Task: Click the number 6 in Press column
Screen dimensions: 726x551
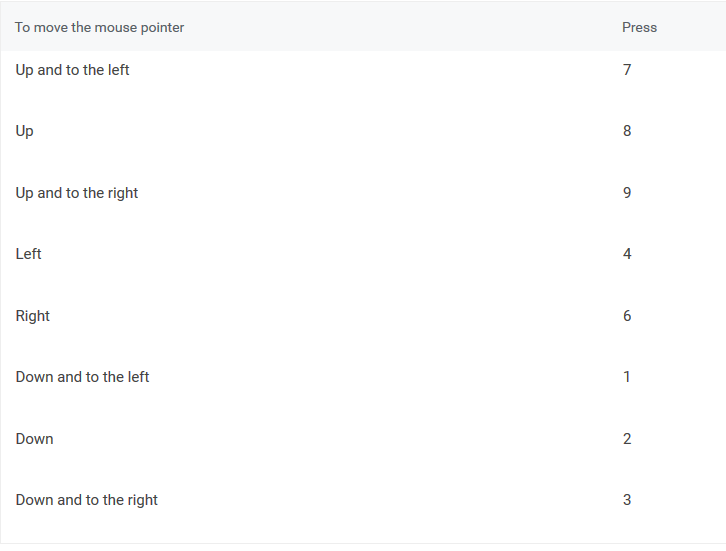Action: (627, 316)
